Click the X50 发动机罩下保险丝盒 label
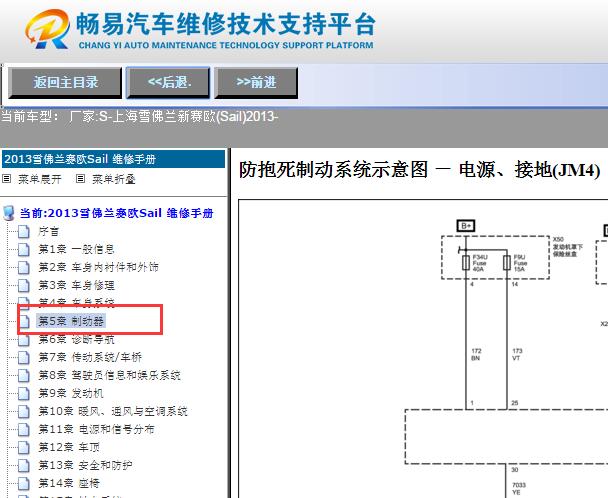Viewport: 608px width, 498px height. tap(568, 247)
